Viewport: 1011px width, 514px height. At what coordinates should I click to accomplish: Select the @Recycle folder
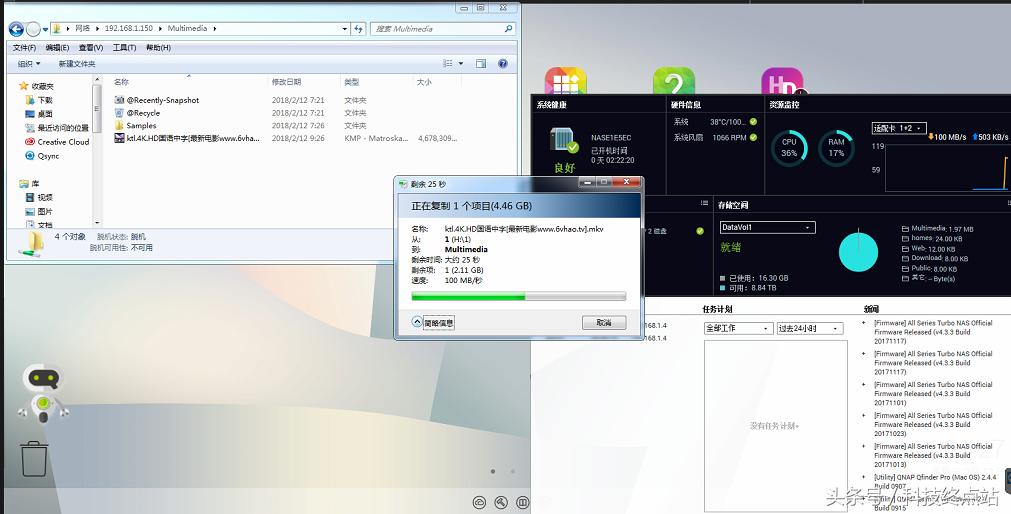coord(137,113)
